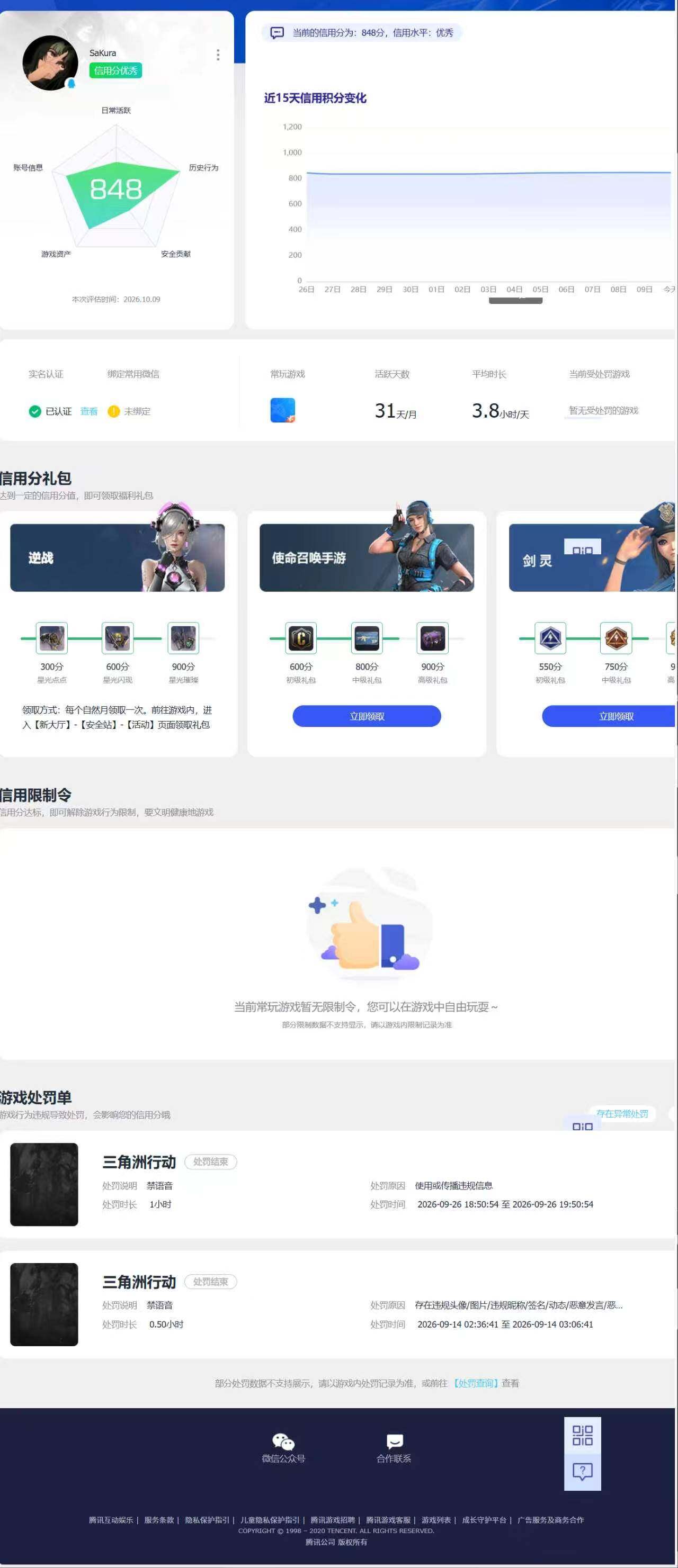Click the green 已认证 checkmark icon
The height and width of the screenshot is (1568, 678).
point(35,411)
